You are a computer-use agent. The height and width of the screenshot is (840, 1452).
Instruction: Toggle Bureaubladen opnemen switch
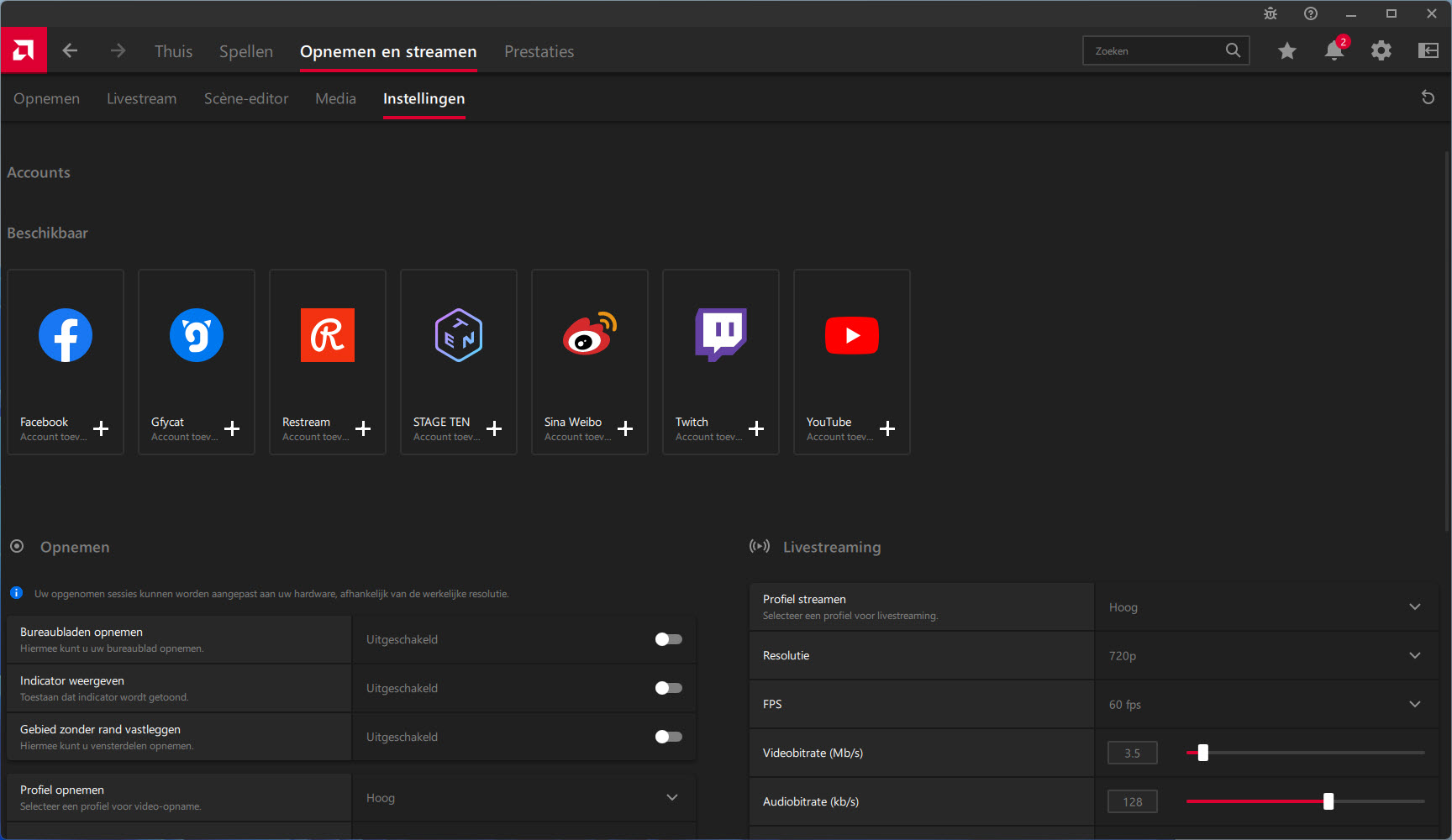669,639
